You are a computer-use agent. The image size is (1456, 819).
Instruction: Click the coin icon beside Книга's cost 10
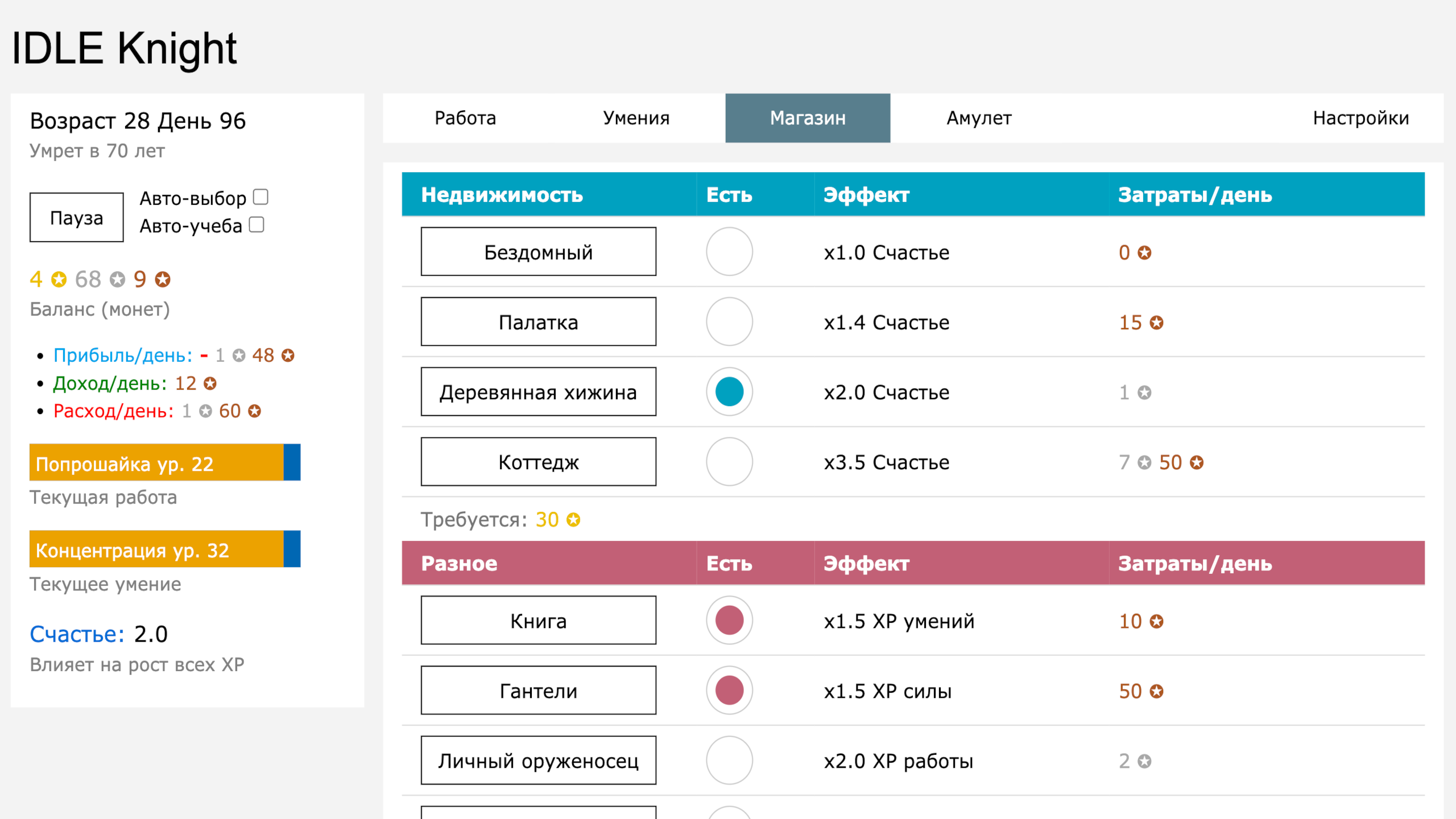1156,621
